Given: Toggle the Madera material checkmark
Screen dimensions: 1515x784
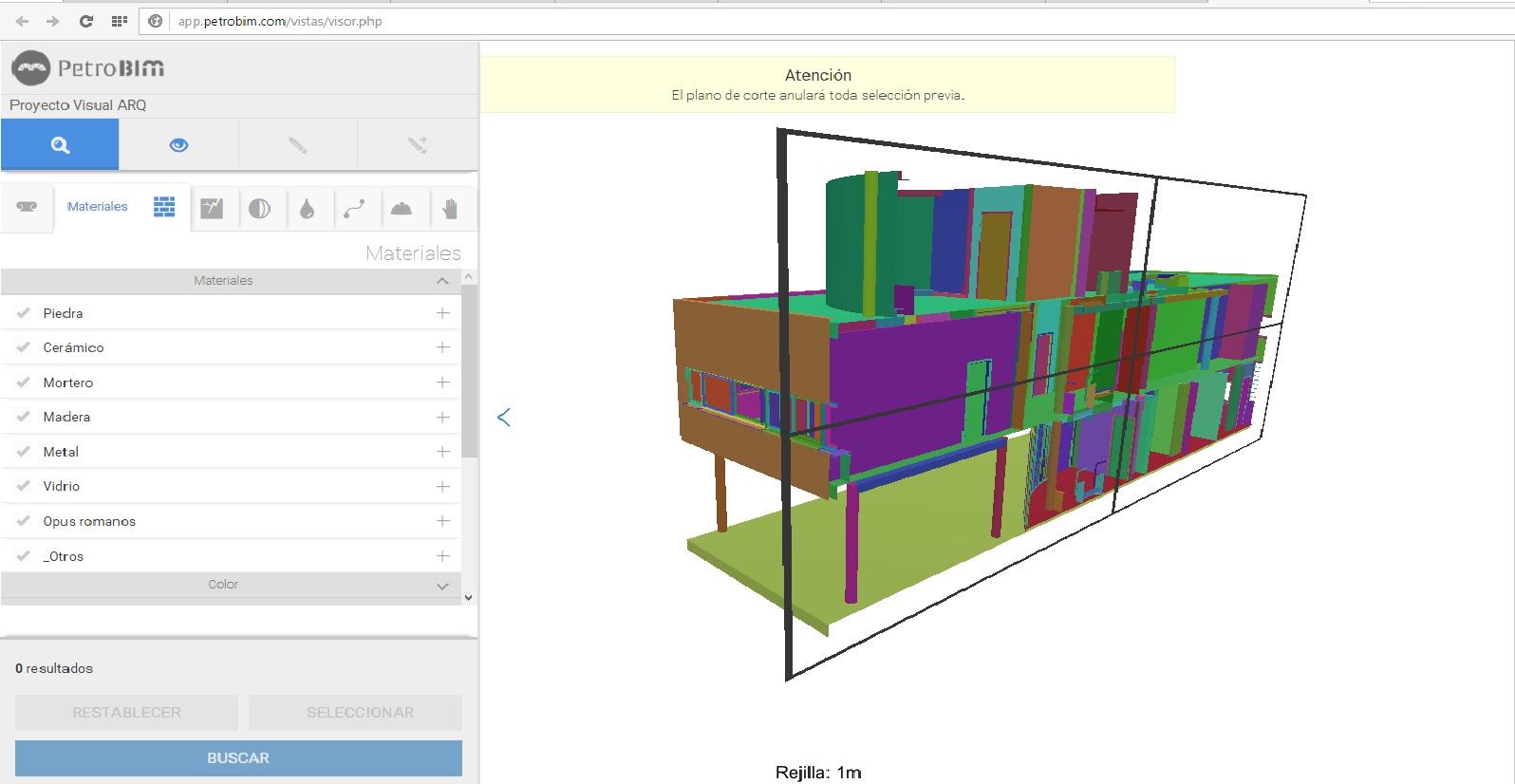Looking at the screenshot, I should pos(24,417).
